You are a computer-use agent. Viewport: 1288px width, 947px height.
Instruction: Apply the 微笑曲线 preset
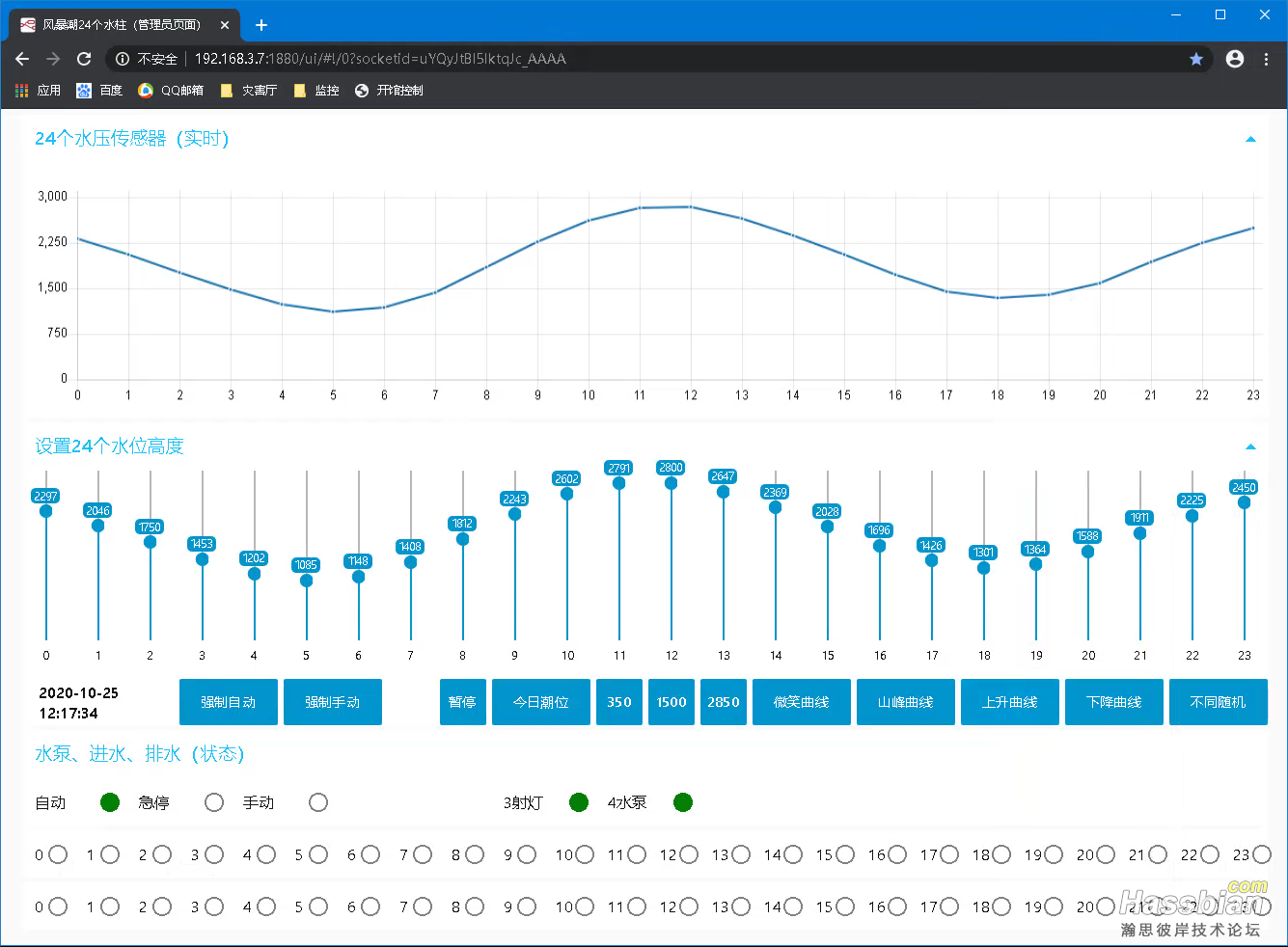tap(802, 702)
